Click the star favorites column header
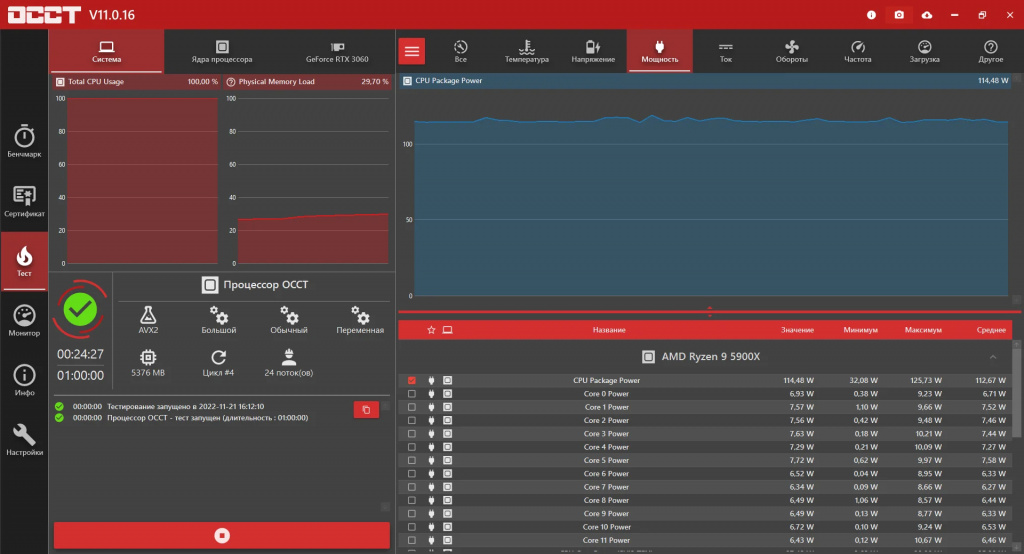 click(x=431, y=330)
